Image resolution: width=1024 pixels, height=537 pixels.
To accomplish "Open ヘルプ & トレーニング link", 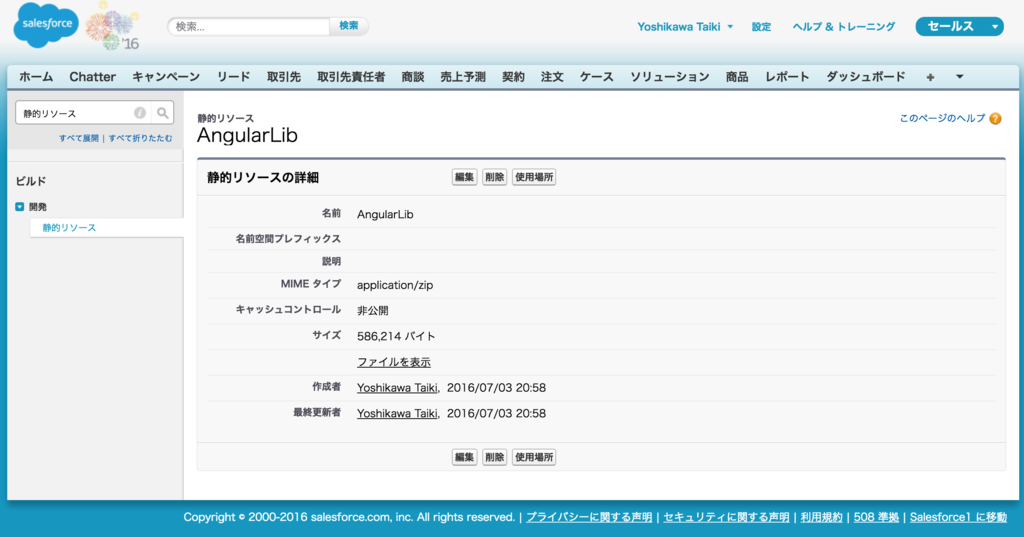I will [844, 27].
